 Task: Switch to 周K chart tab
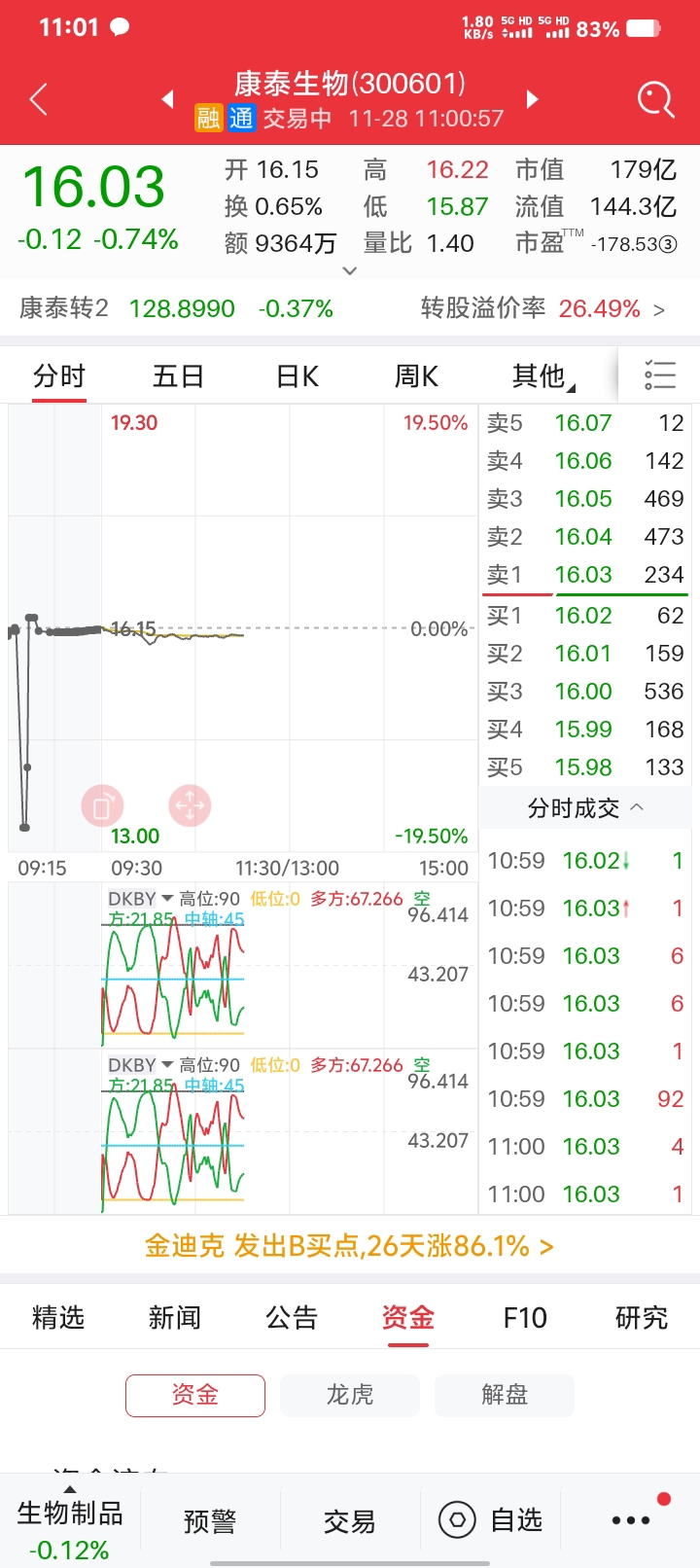tap(416, 375)
